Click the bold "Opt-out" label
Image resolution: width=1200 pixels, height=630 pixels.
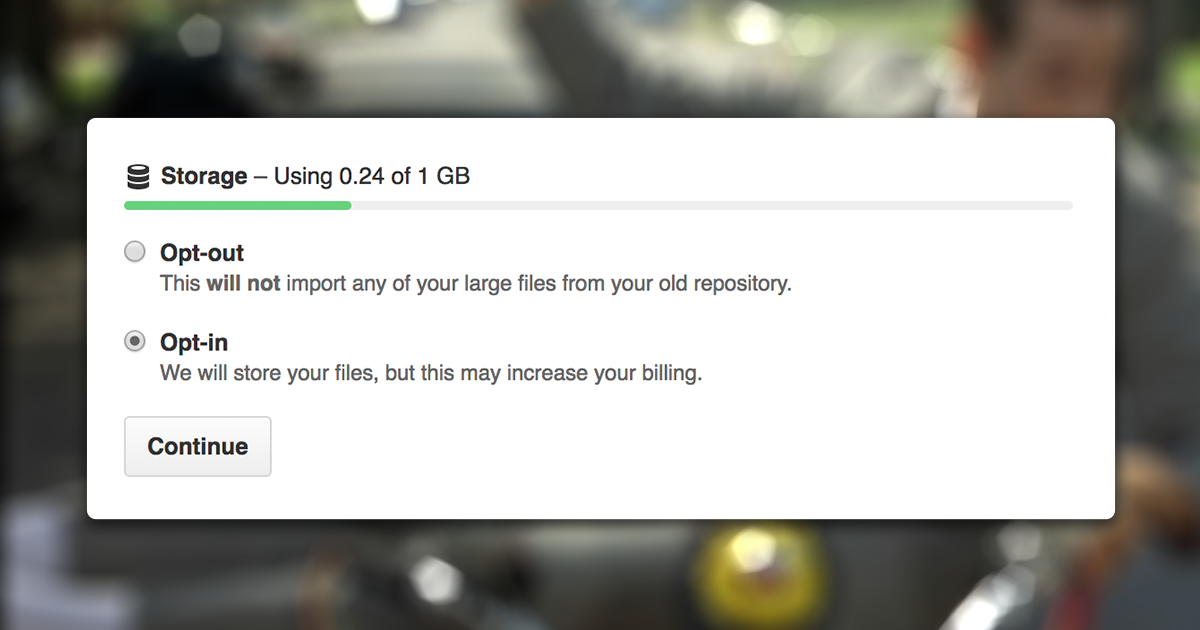202,253
